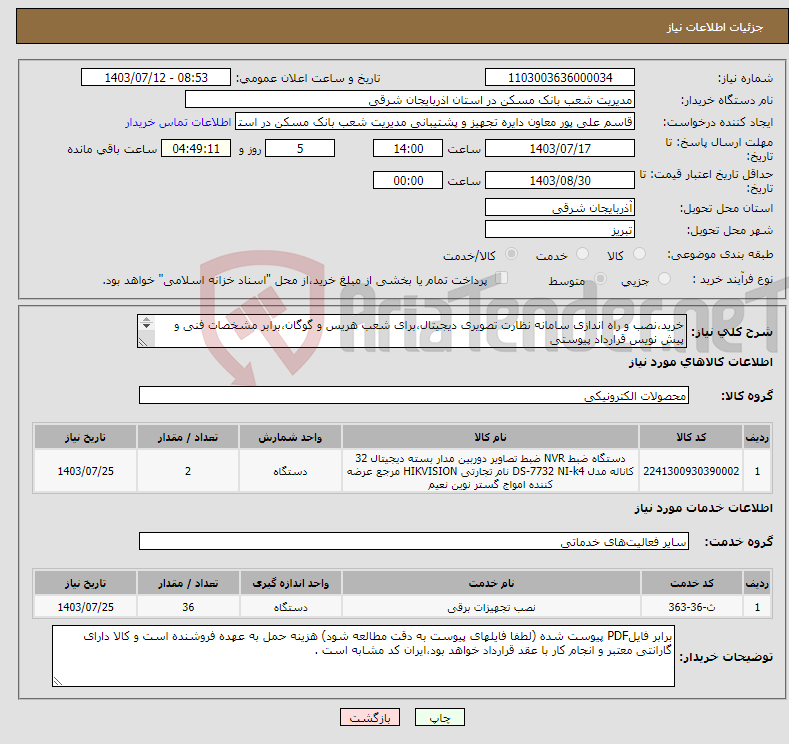Toggle the اسناد خزانه اسلامی payment checkbox

(x=502, y=278)
